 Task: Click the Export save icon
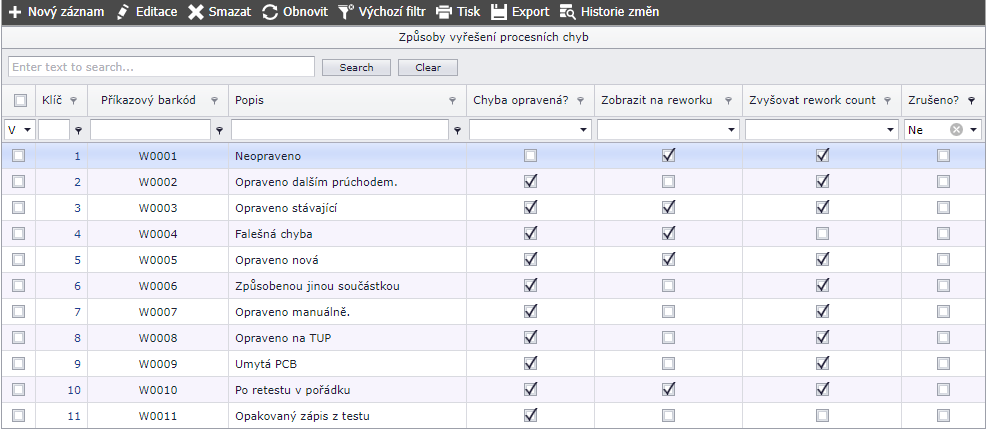click(499, 12)
